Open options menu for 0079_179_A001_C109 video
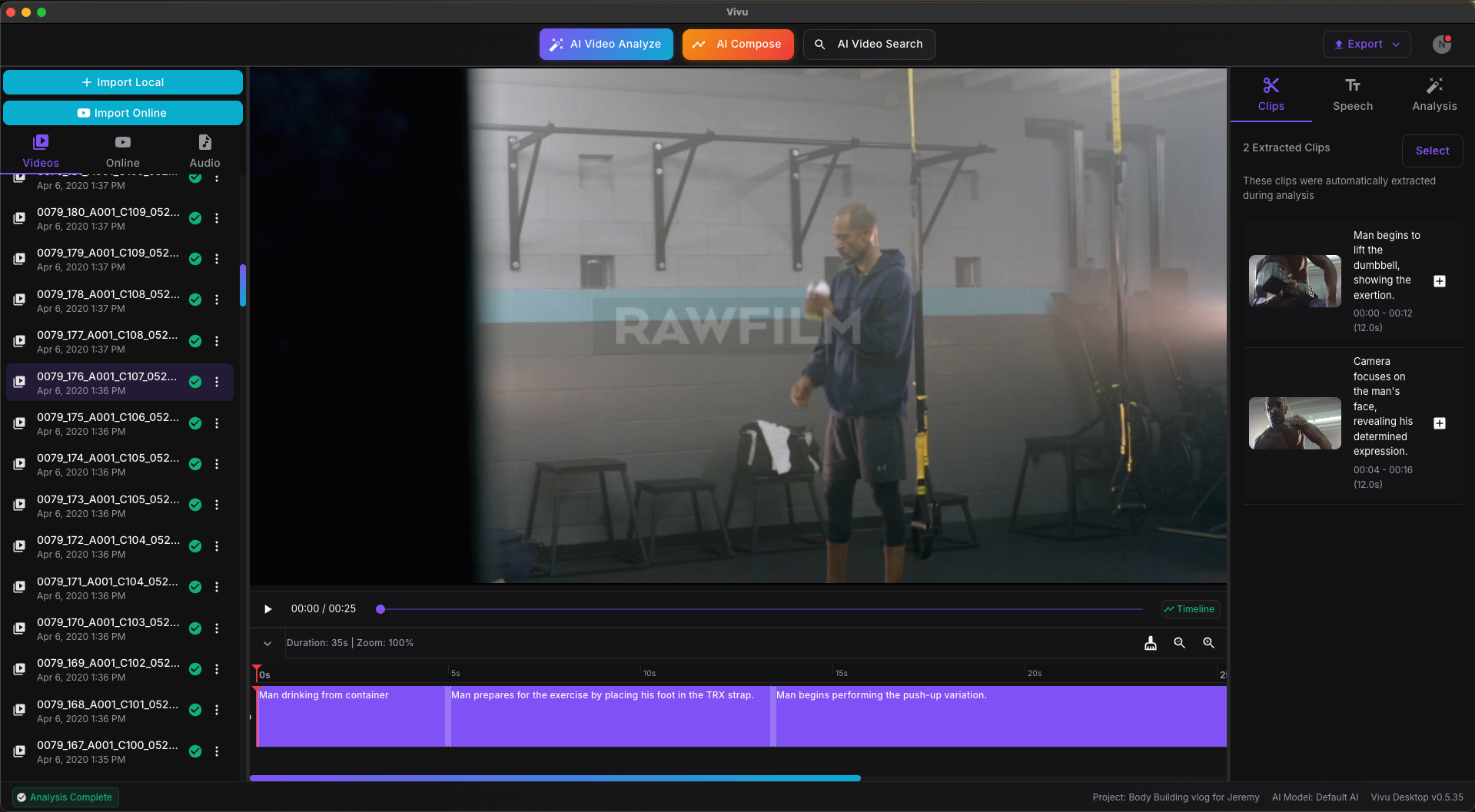Viewport: 1475px width, 812px height. coord(217,259)
